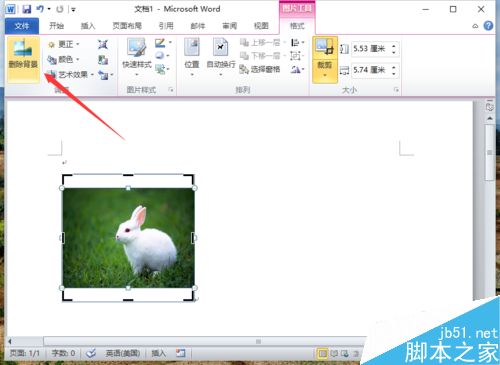Open Customize Quick Access Toolbar dropdown
The image size is (500, 365).
(x=73, y=9)
